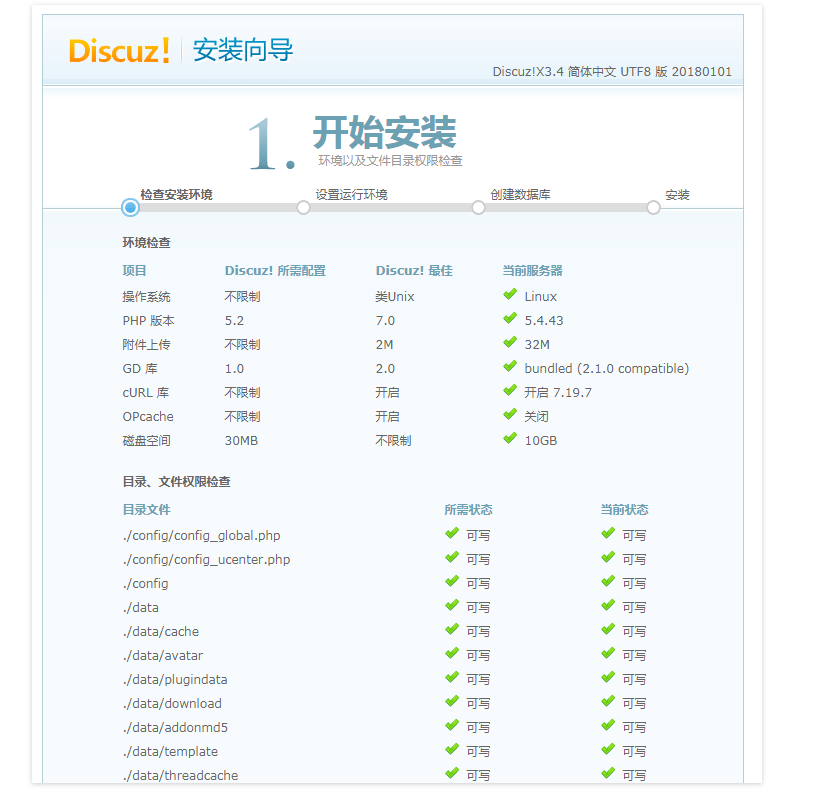Click the 安装向导 header title
The height and width of the screenshot is (793, 830).
click(x=243, y=51)
